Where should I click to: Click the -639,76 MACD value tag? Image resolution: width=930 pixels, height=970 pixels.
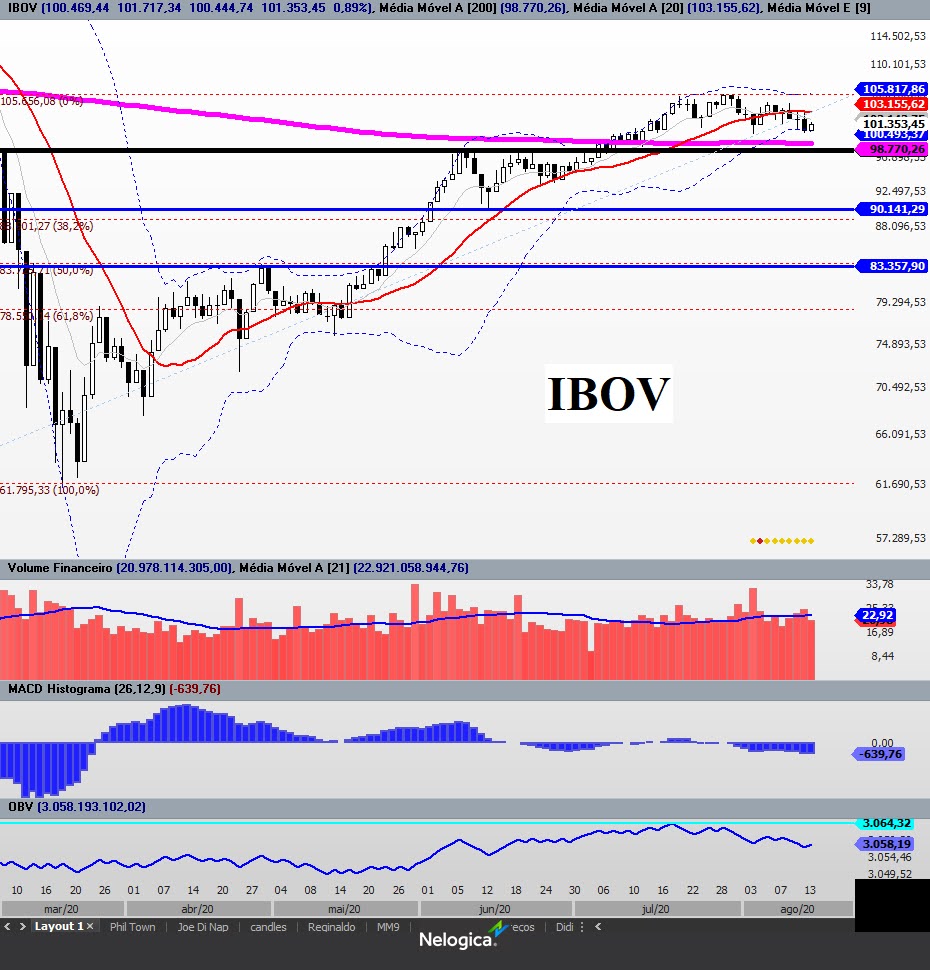(x=879, y=754)
